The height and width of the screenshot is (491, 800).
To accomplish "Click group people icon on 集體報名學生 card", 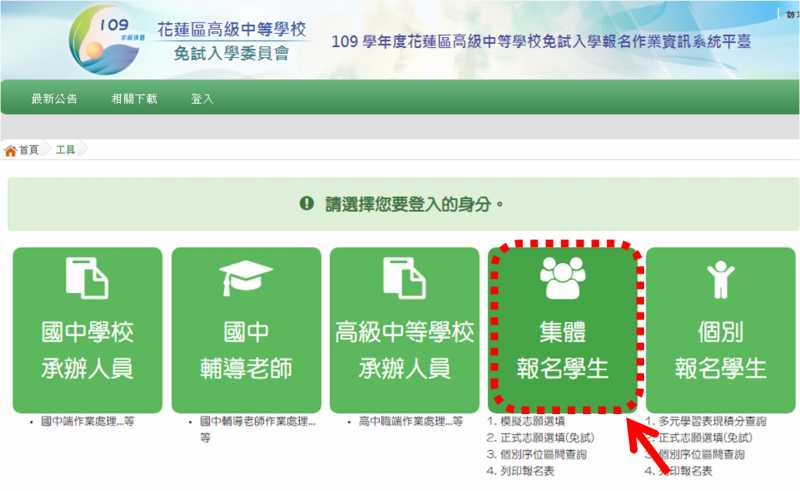I will click(x=563, y=279).
